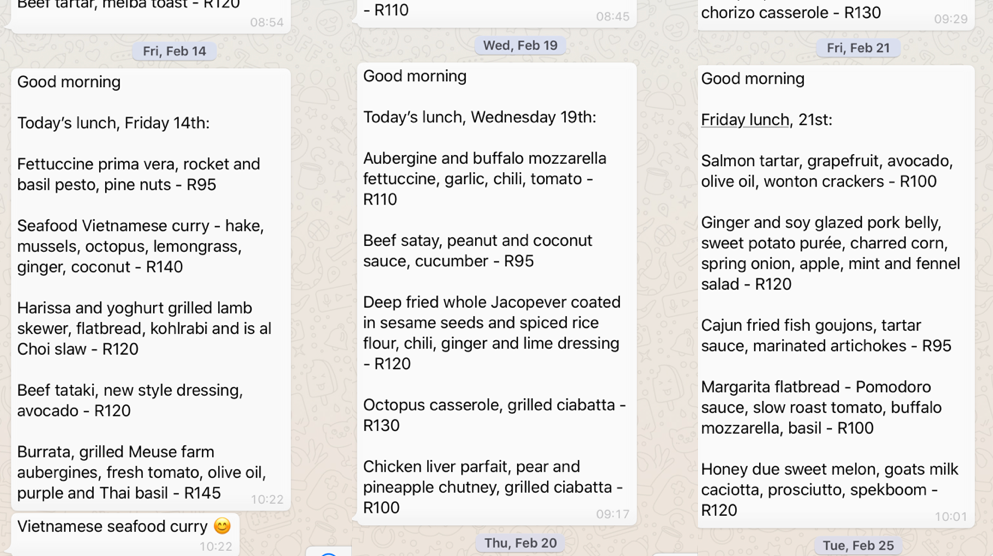993x556 pixels.
Task: Click the Fri, Feb 21 date badge
Action: [x=858, y=48]
